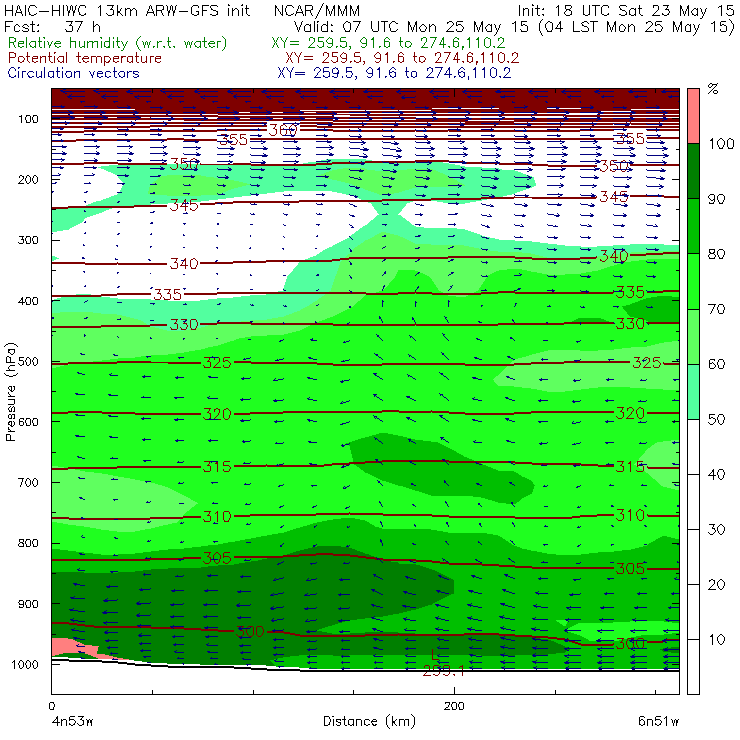Click the left '305' contour label

click(x=217, y=558)
